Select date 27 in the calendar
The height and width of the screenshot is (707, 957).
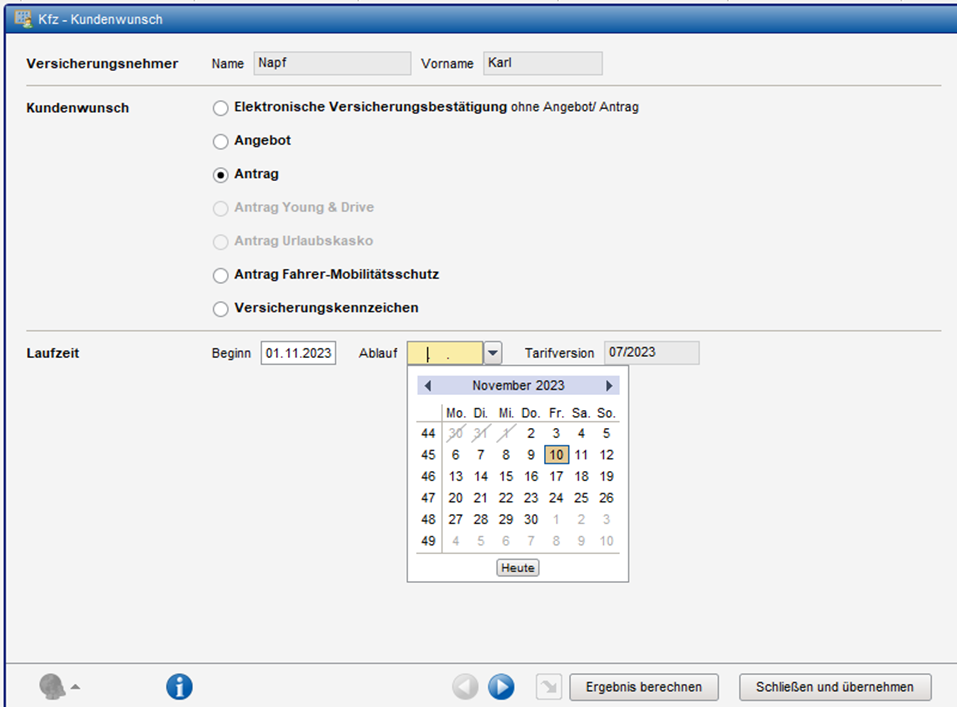point(456,520)
